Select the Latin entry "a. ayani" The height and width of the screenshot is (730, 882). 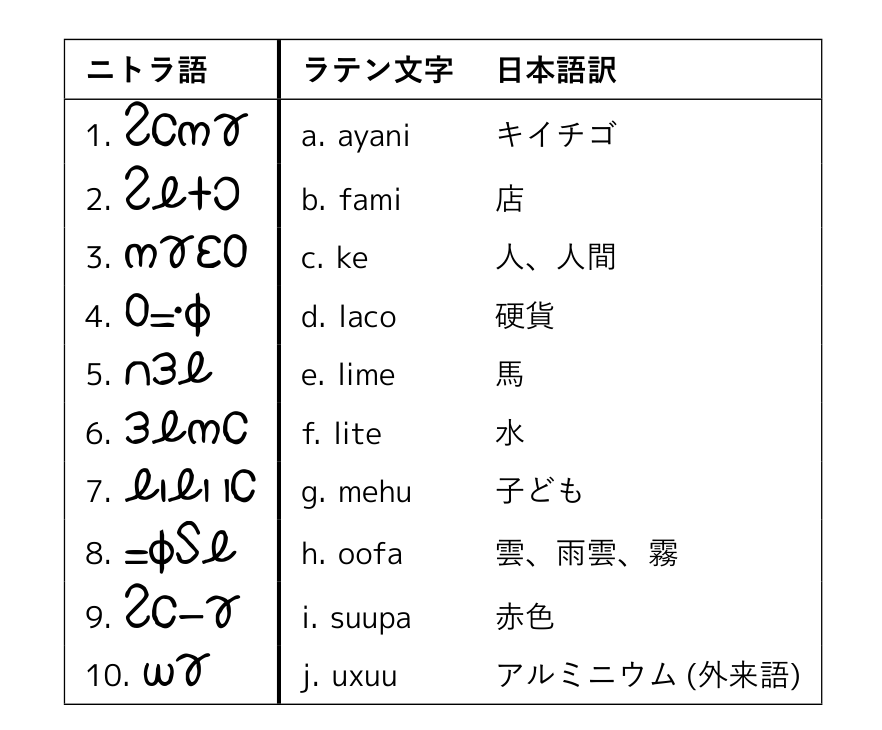(355, 136)
